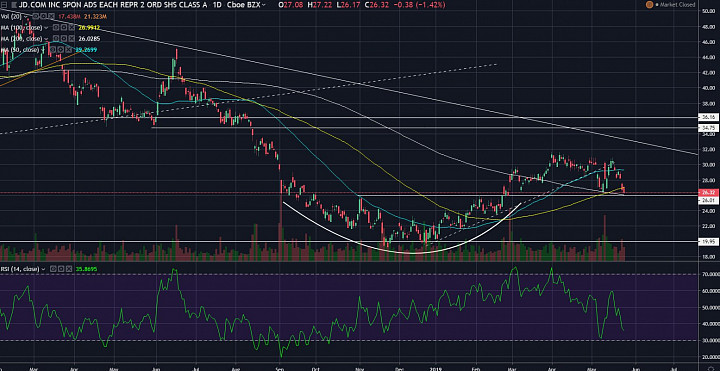
Task: Click the RSI (14, close) legend name
Action: (20, 269)
